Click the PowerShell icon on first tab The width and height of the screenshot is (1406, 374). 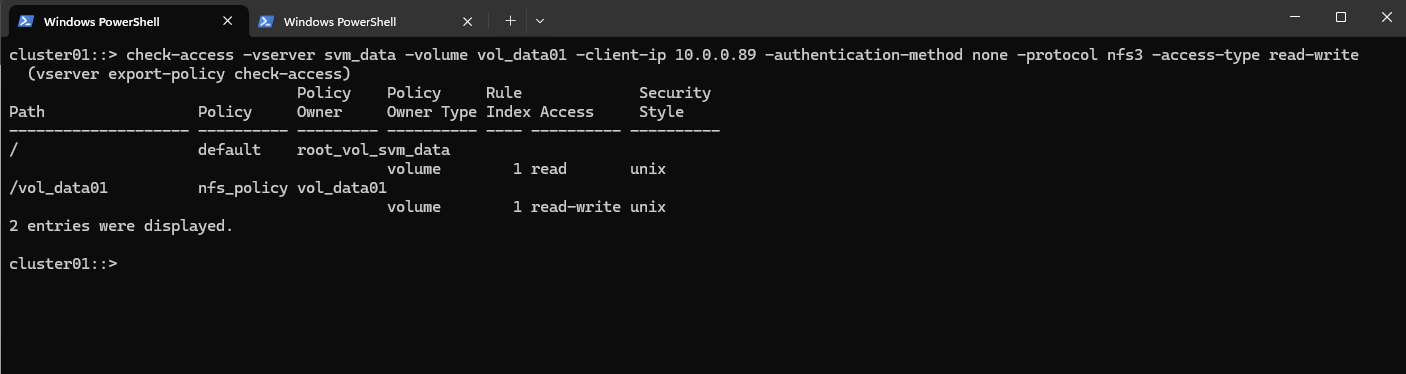click(26, 21)
